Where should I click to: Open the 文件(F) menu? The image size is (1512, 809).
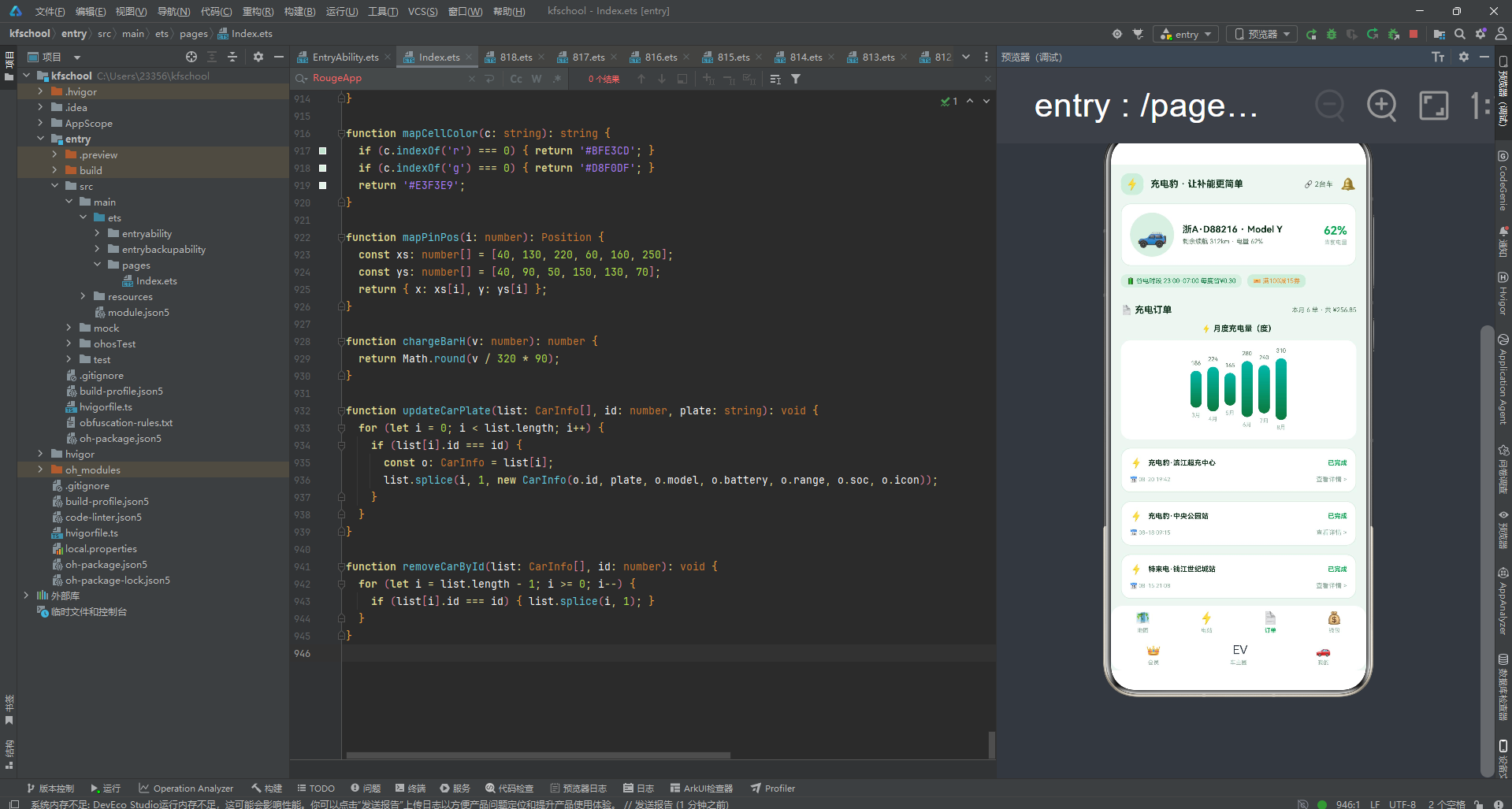50,11
